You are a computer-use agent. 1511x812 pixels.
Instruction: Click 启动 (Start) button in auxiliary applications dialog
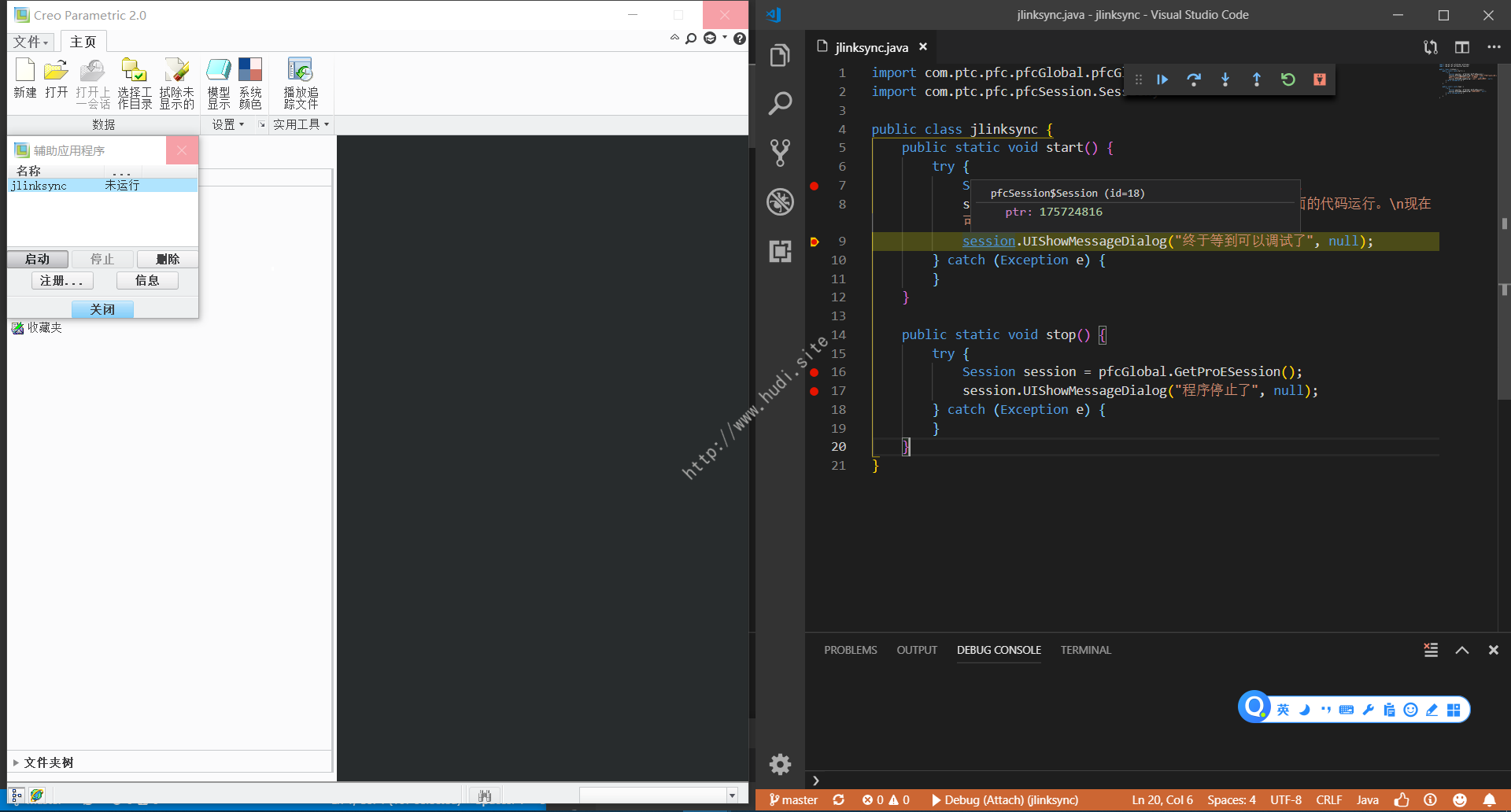[37, 259]
